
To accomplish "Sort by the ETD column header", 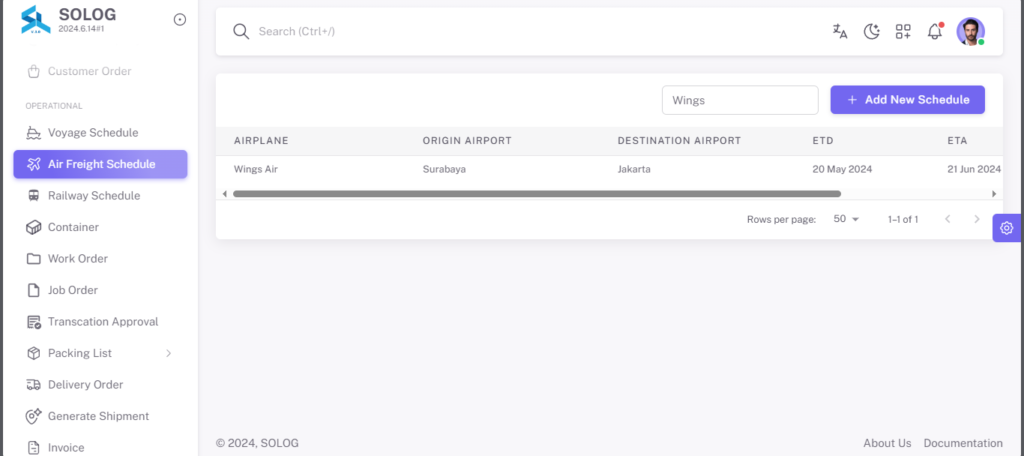I will (823, 140).
